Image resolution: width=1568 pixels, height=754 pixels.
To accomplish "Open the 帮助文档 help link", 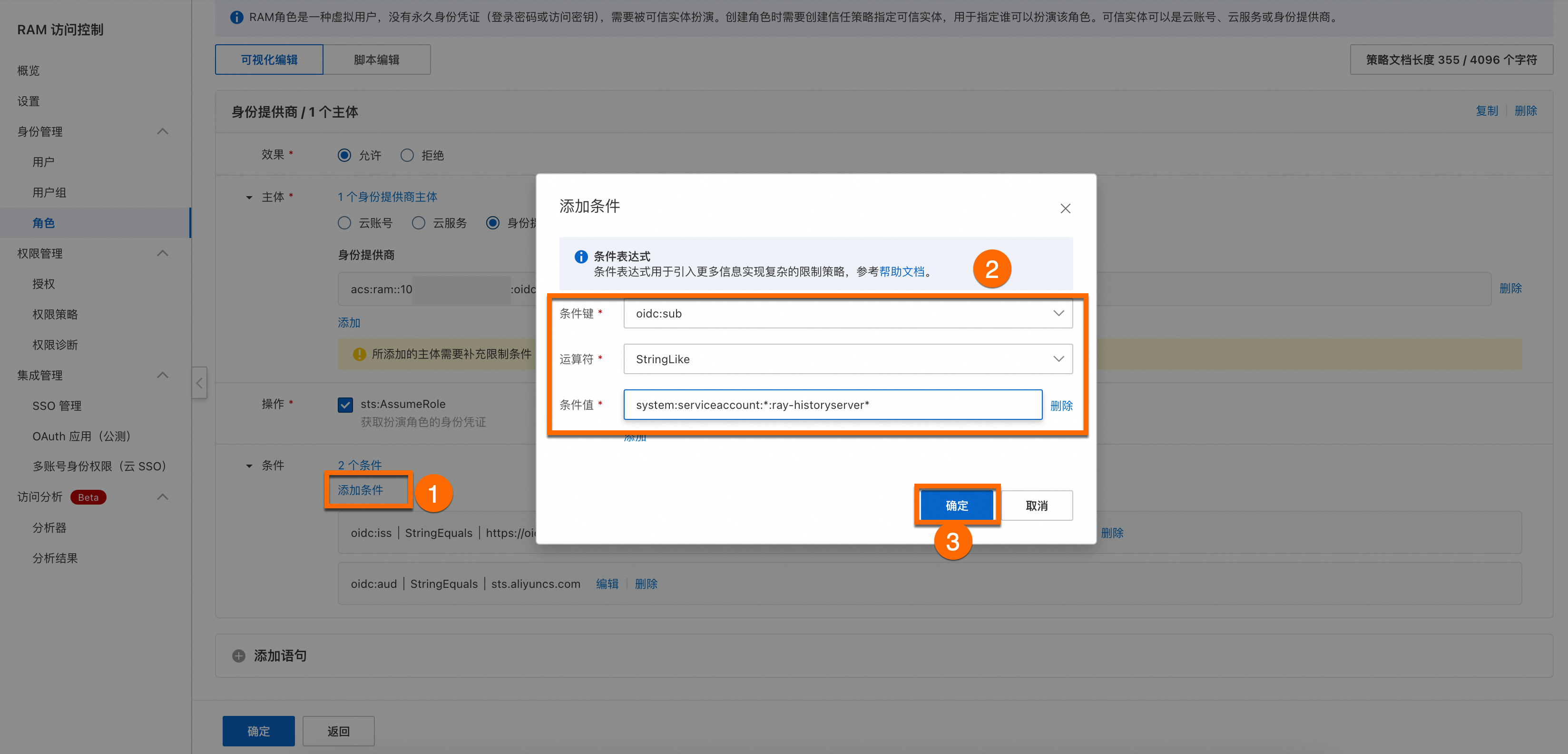I will pos(902,272).
